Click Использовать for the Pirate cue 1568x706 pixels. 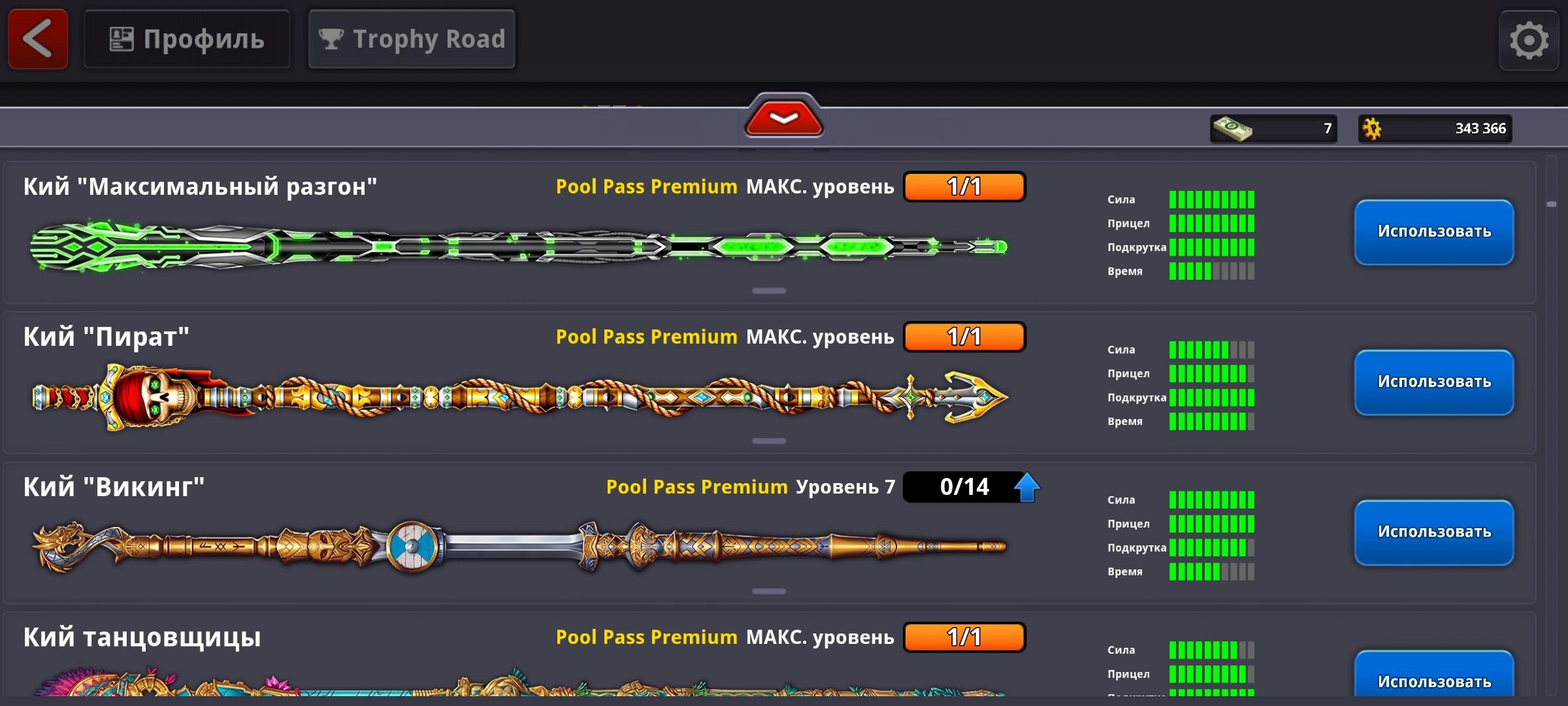tap(1434, 382)
